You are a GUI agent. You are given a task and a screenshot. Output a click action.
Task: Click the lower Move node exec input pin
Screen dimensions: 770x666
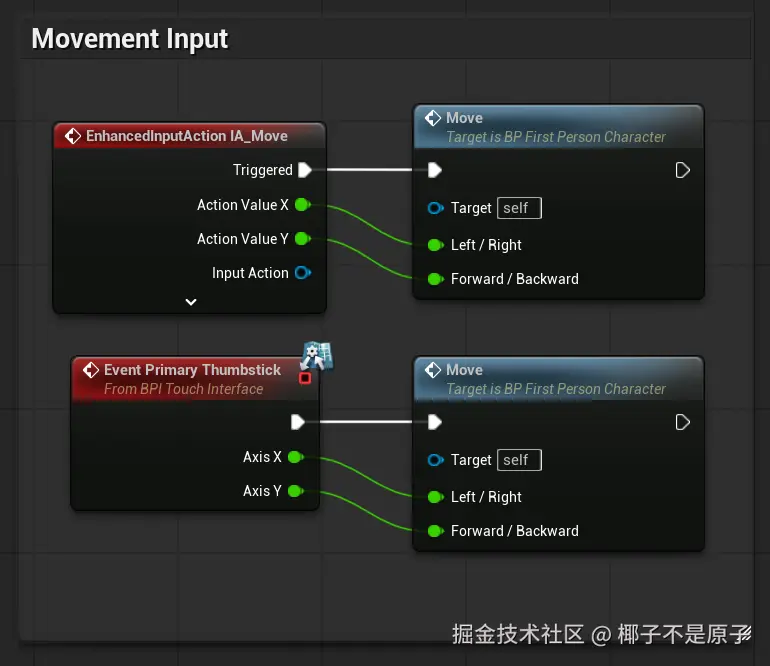coord(435,422)
